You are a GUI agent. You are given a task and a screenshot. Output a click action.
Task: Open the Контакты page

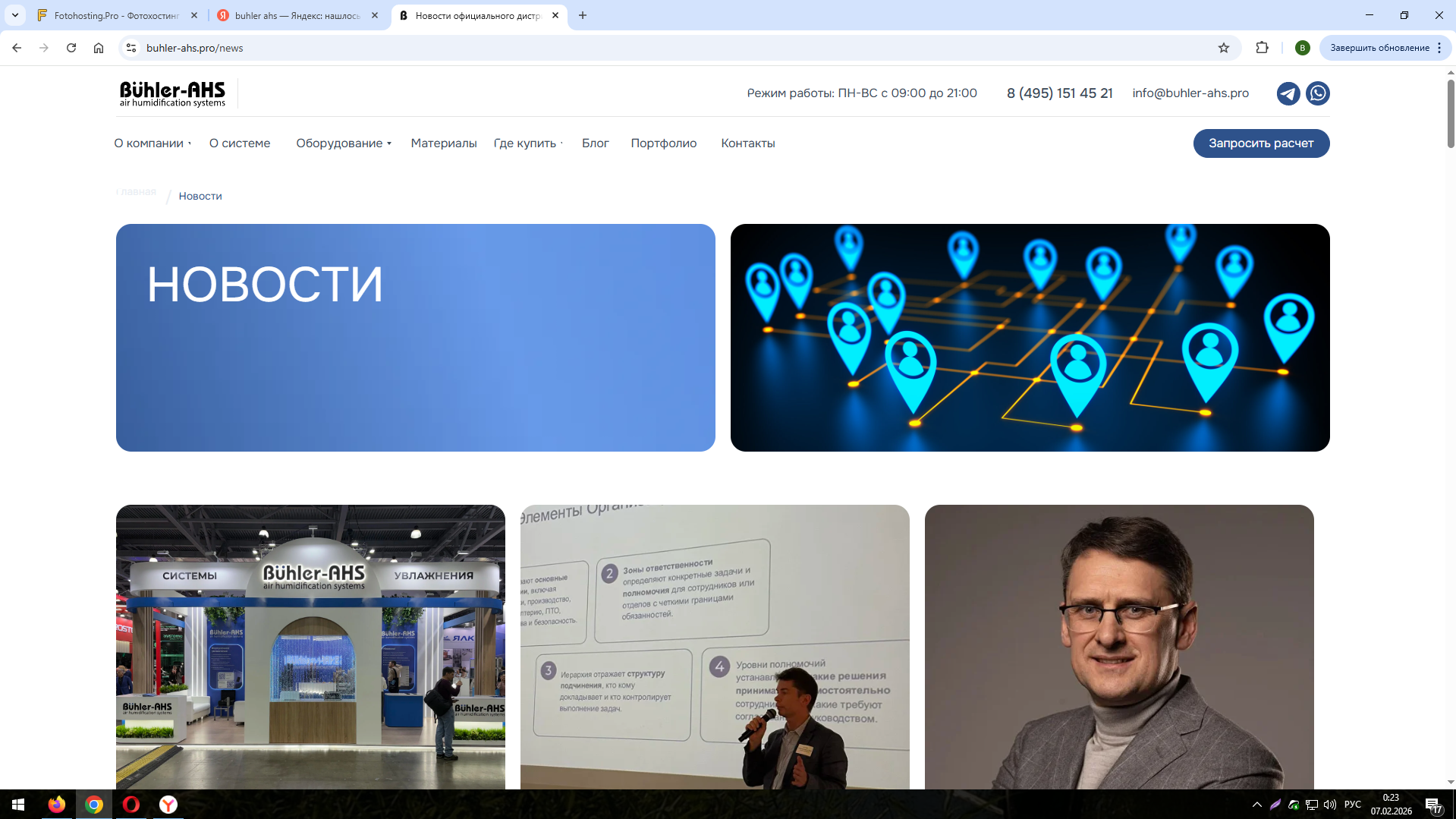(748, 143)
